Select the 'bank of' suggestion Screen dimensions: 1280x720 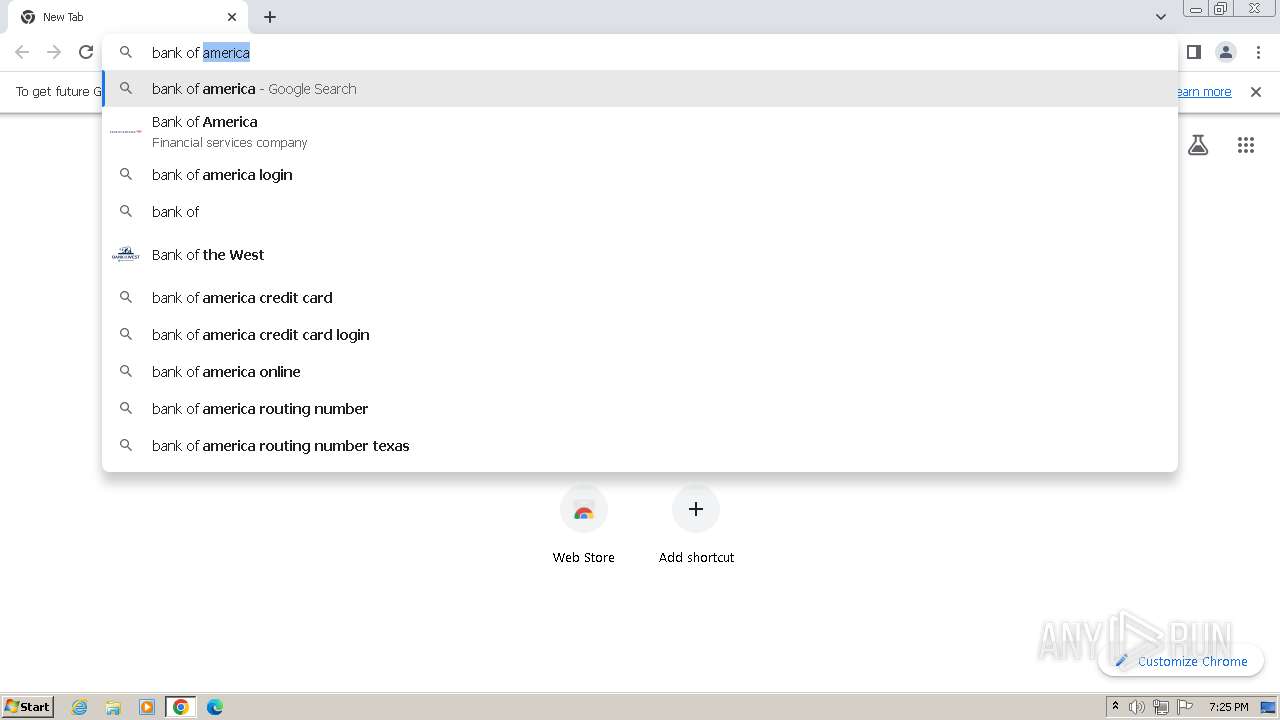click(640, 212)
